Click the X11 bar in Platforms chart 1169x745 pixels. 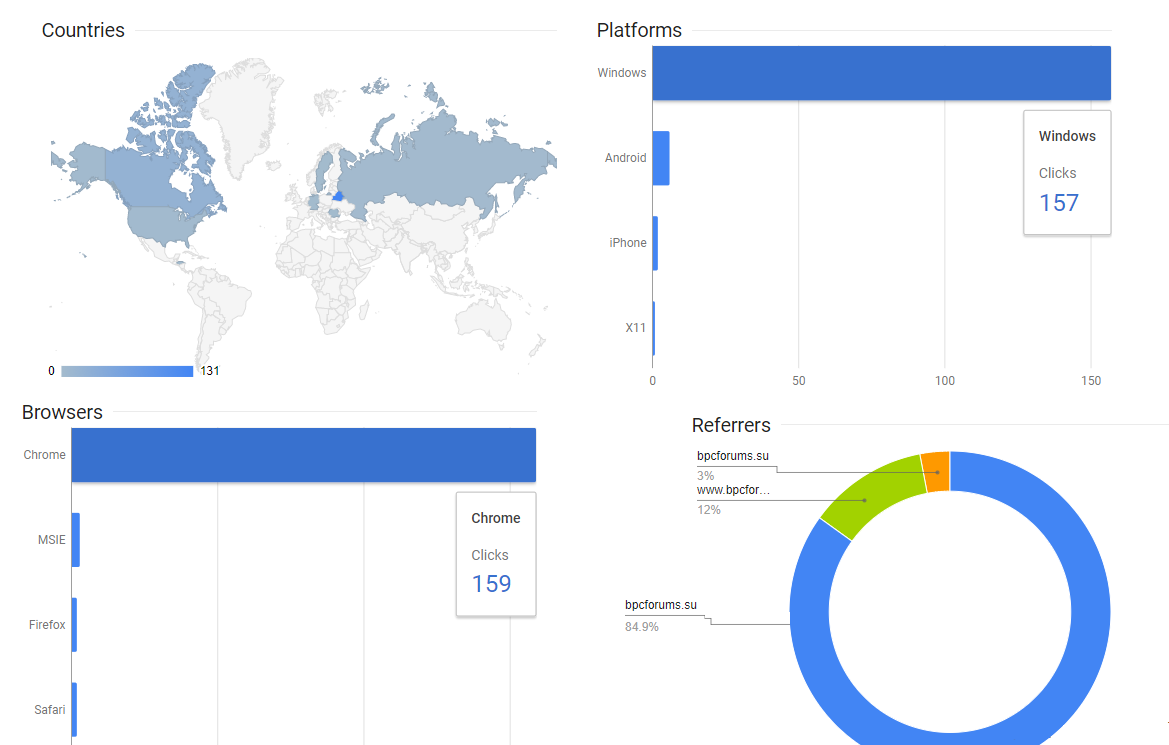(x=654, y=328)
